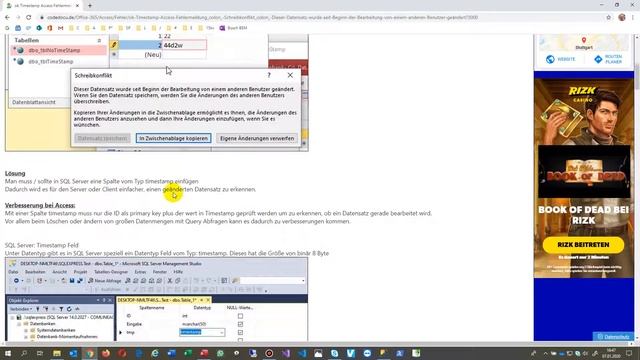Screen dimensions: 640x360
Task: Open the Buch BIM OneNote bookmark
Action: pyautogui.click(x=233, y=28)
